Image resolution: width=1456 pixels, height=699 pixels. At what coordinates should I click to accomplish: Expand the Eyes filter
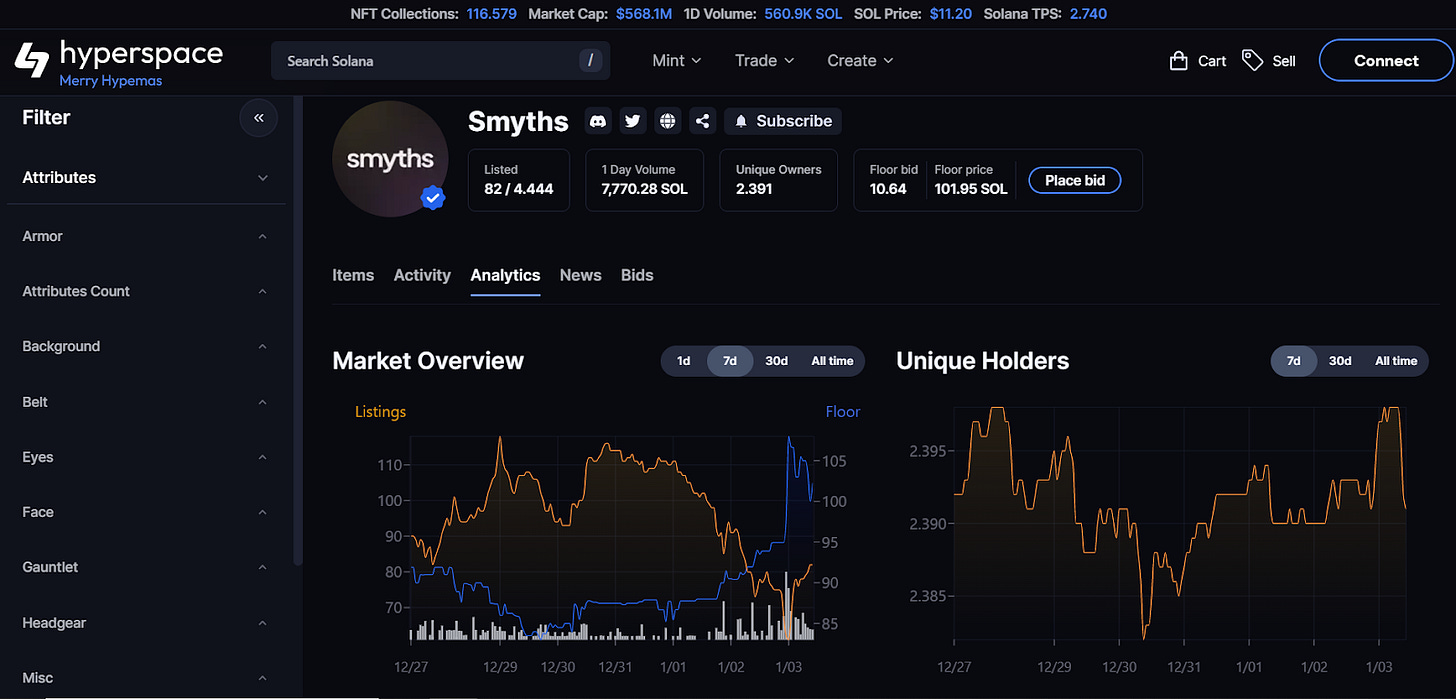[x=146, y=457]
